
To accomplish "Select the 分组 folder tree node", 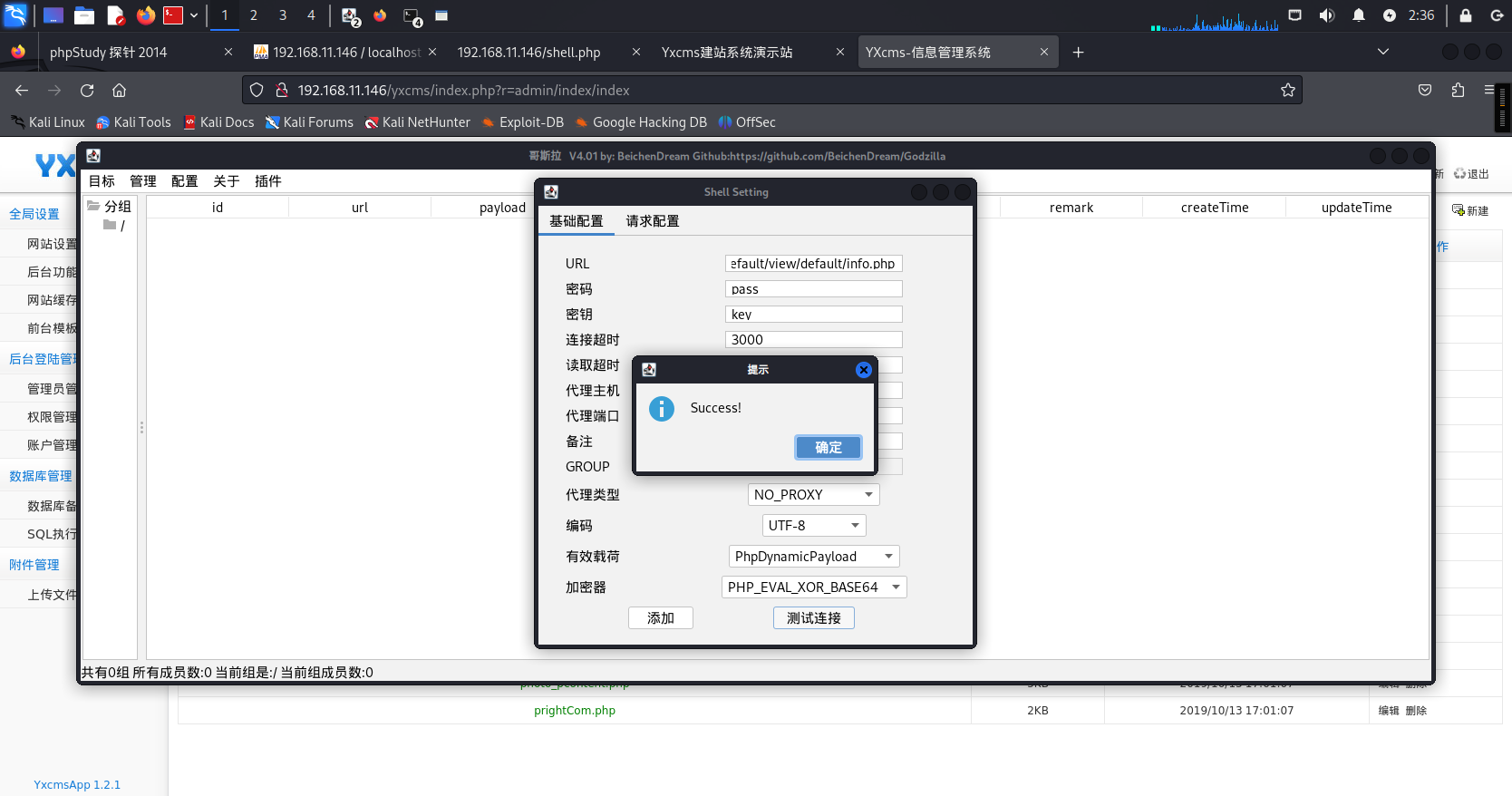I will click(x=110, y=207).
